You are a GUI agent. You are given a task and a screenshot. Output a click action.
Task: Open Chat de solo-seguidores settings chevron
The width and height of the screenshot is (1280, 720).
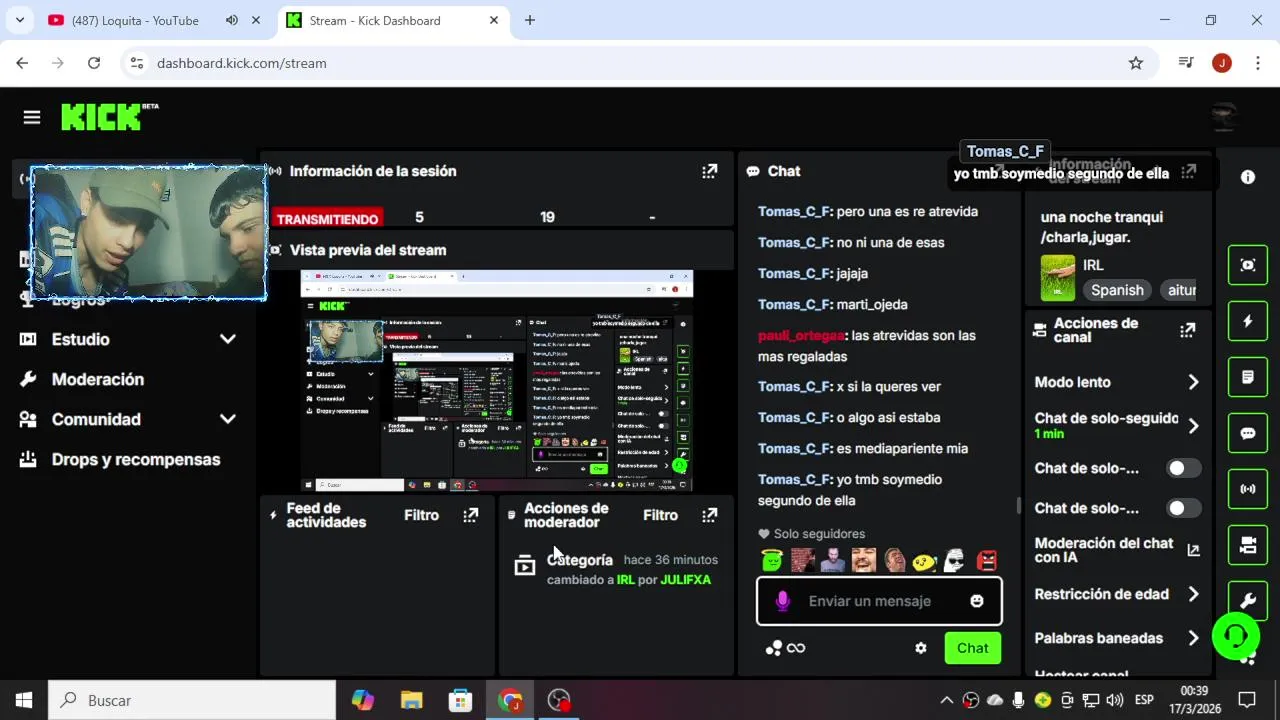pos(1193,426)
